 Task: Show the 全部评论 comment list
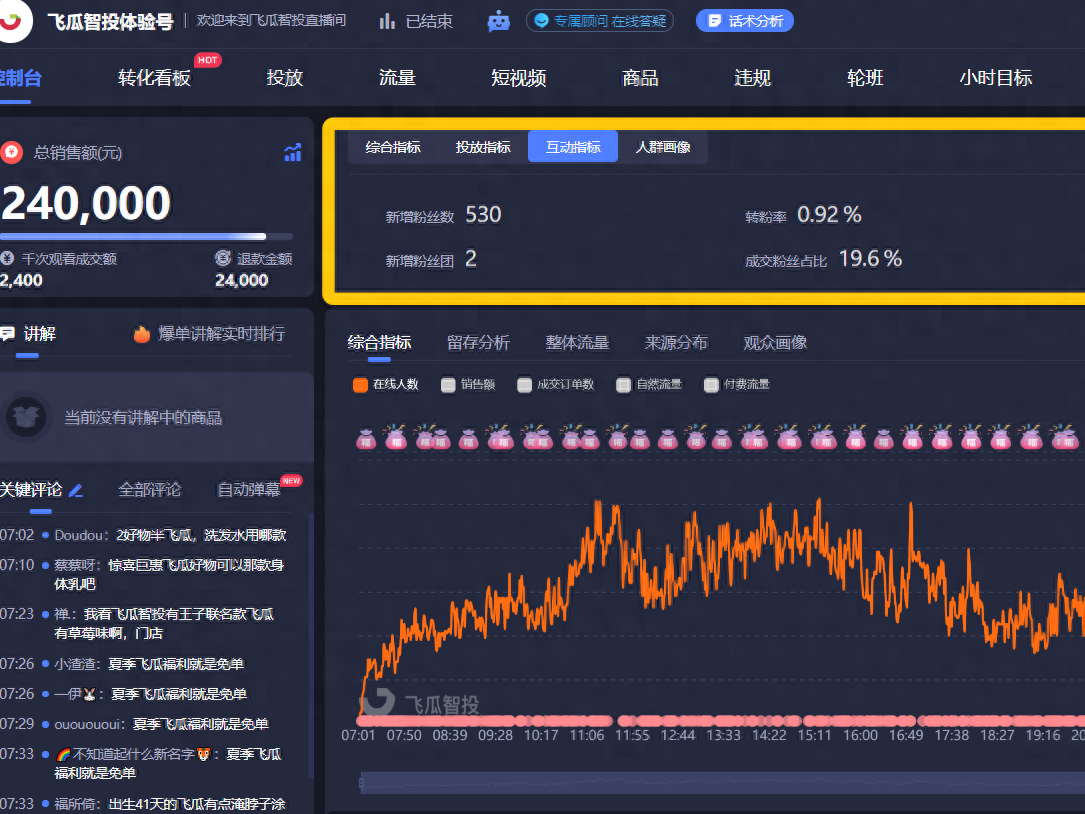149,489
